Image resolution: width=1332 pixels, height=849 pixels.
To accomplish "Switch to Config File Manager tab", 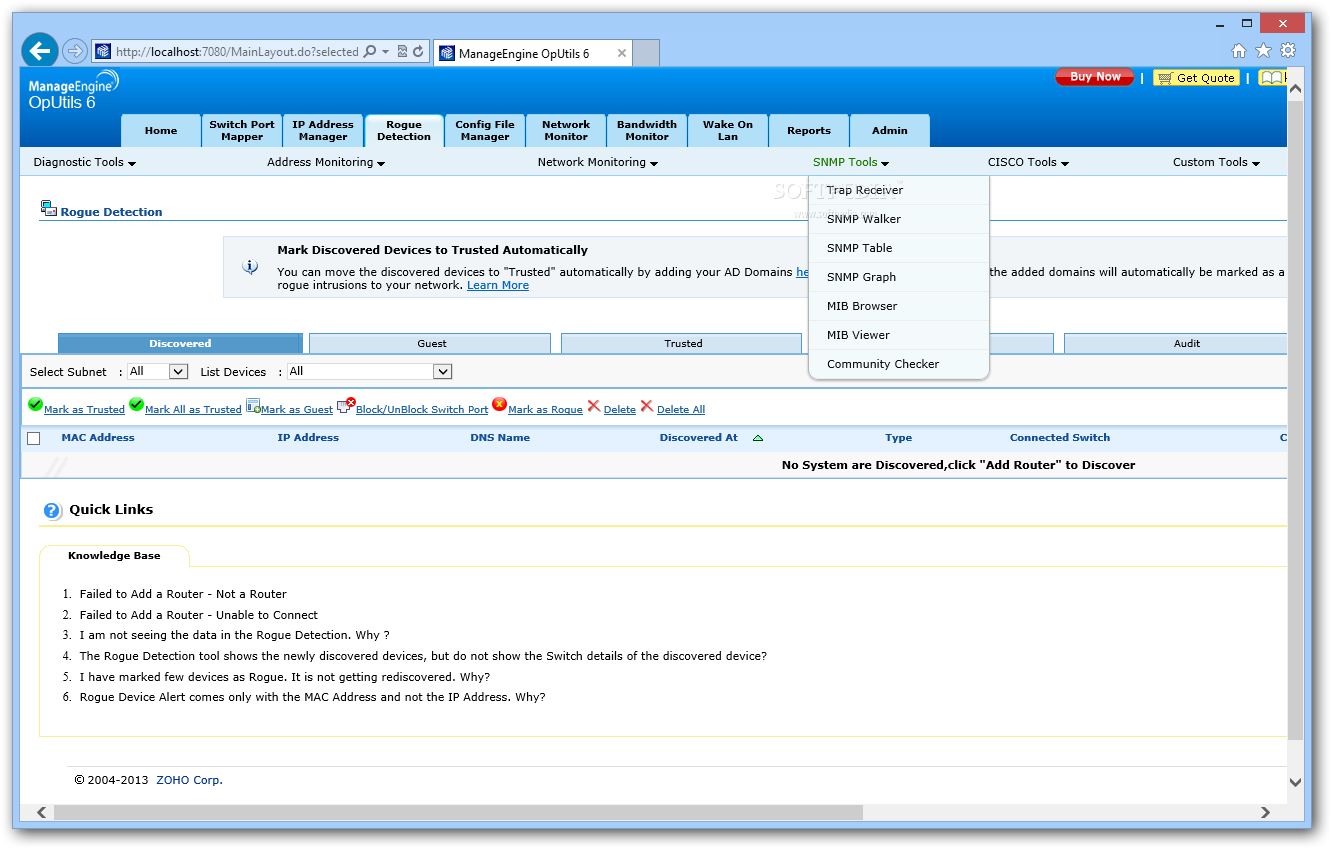I will (x=485, y=131).
